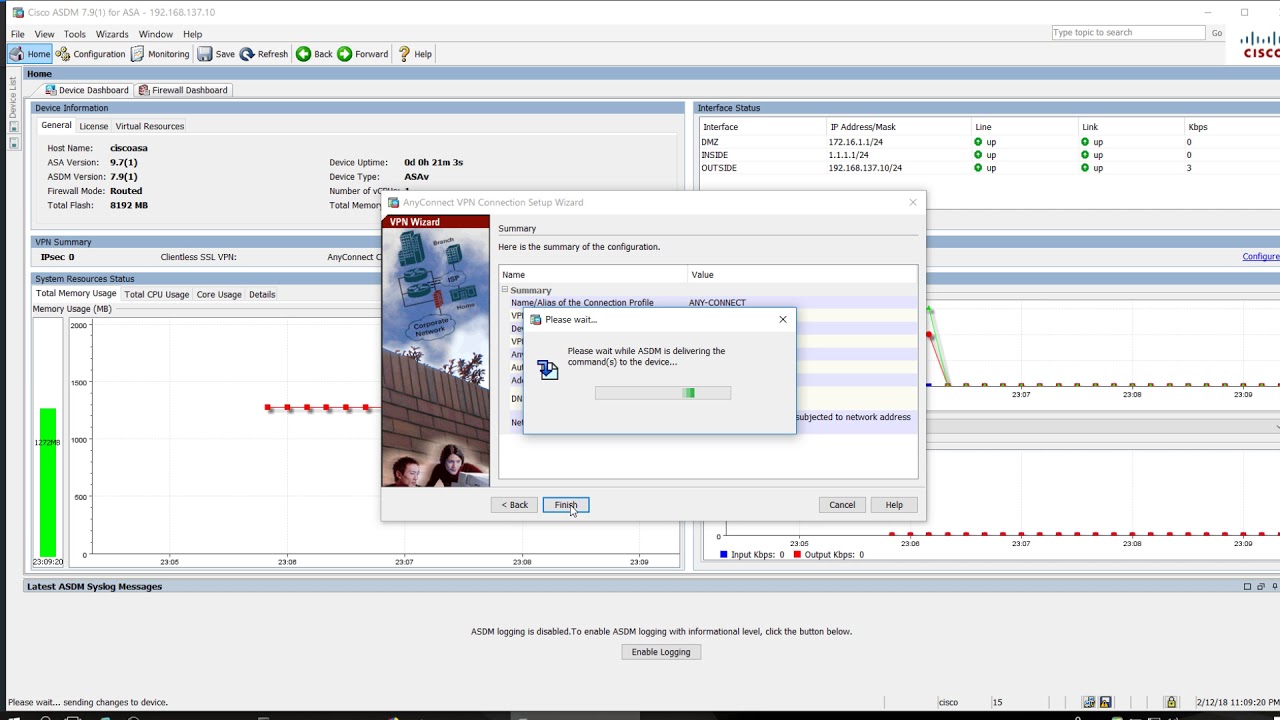
Task: Click the DMZ interface row name
Action: tap(709, 142)
